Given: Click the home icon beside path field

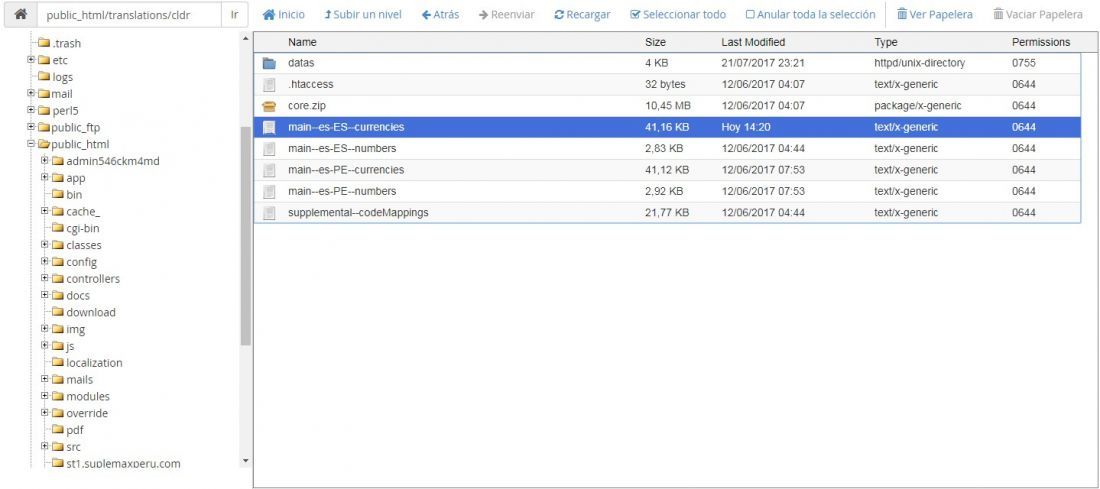Looking at the screenshot, I should coord(20,14).
